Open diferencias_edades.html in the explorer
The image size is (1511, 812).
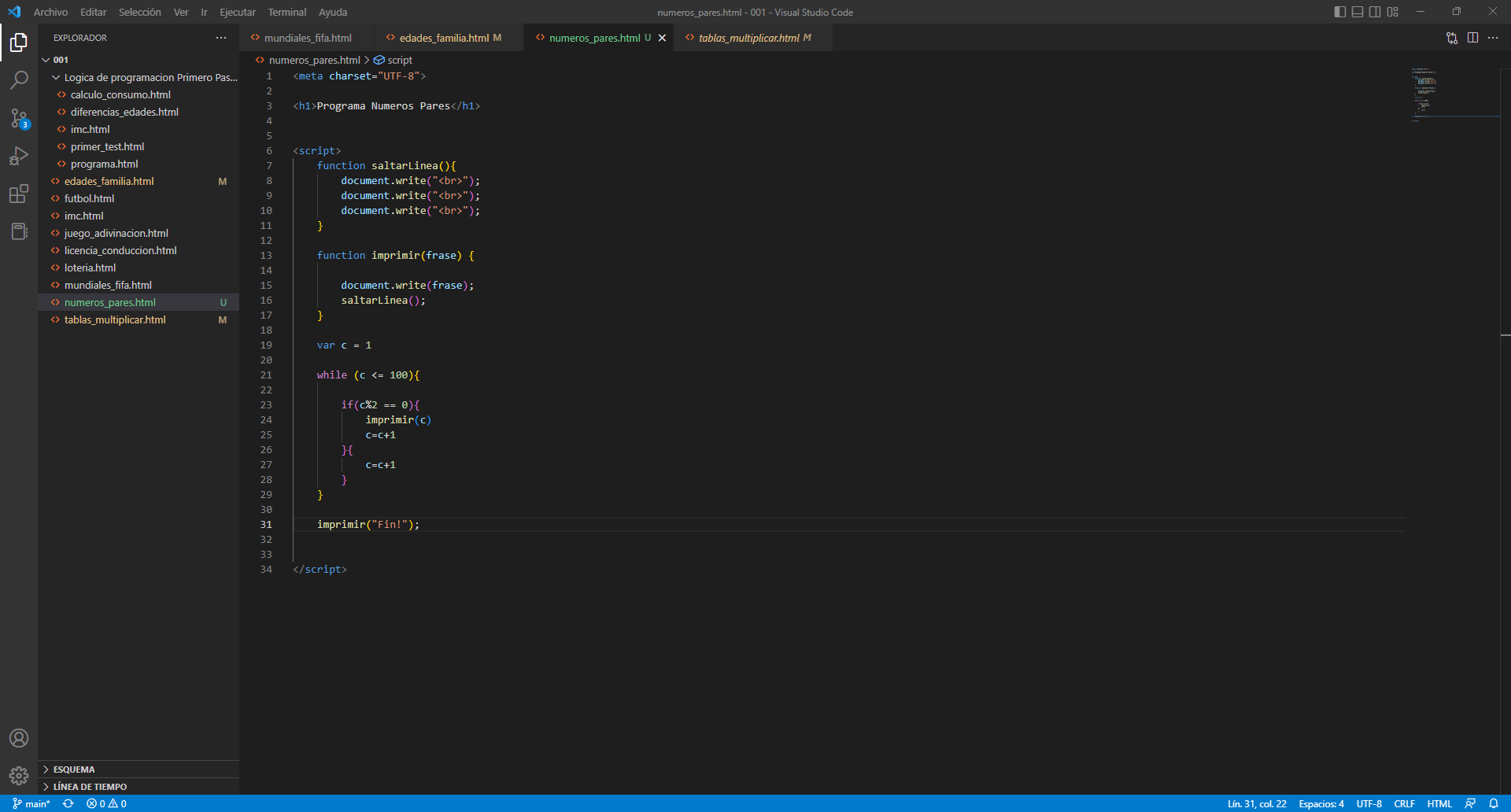point(139,112)
